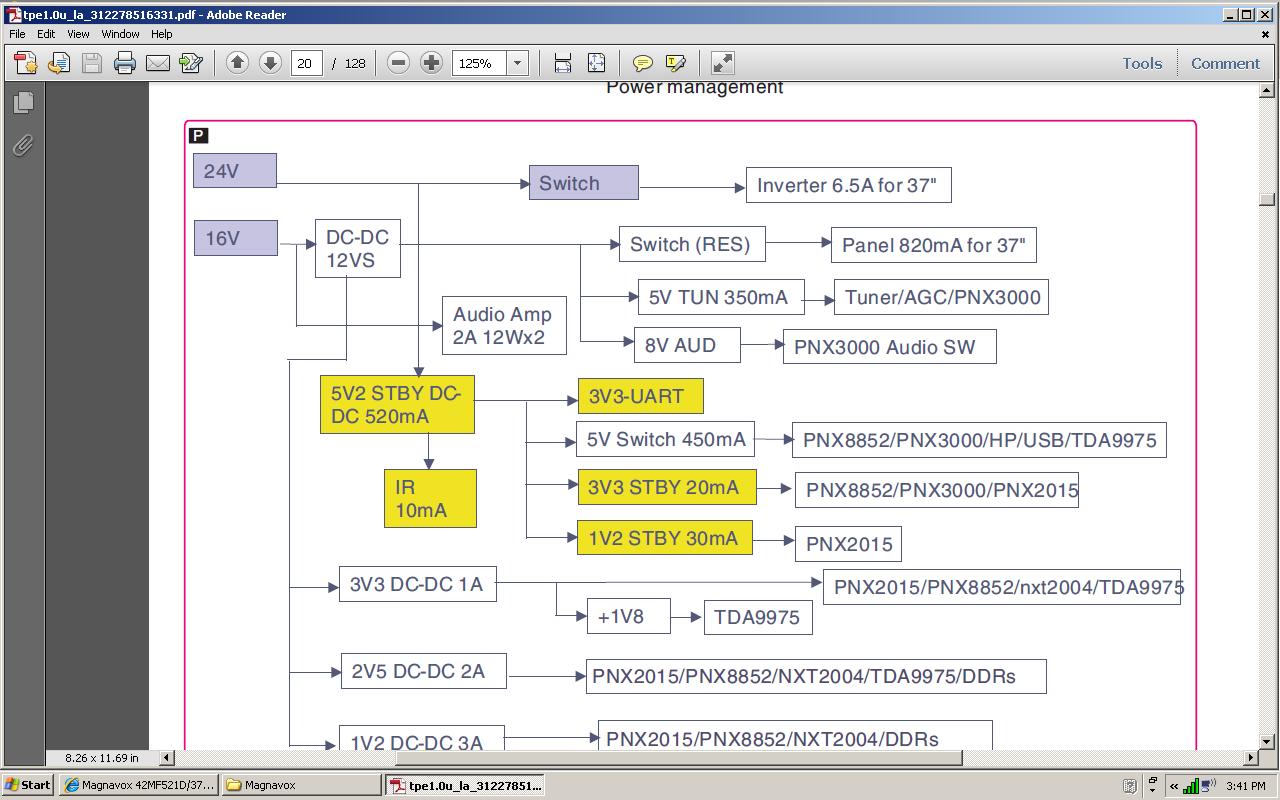Click the 8.26 x 11.69 in page size
Viewport: 1280px width, 800px height.
[102, 758]
